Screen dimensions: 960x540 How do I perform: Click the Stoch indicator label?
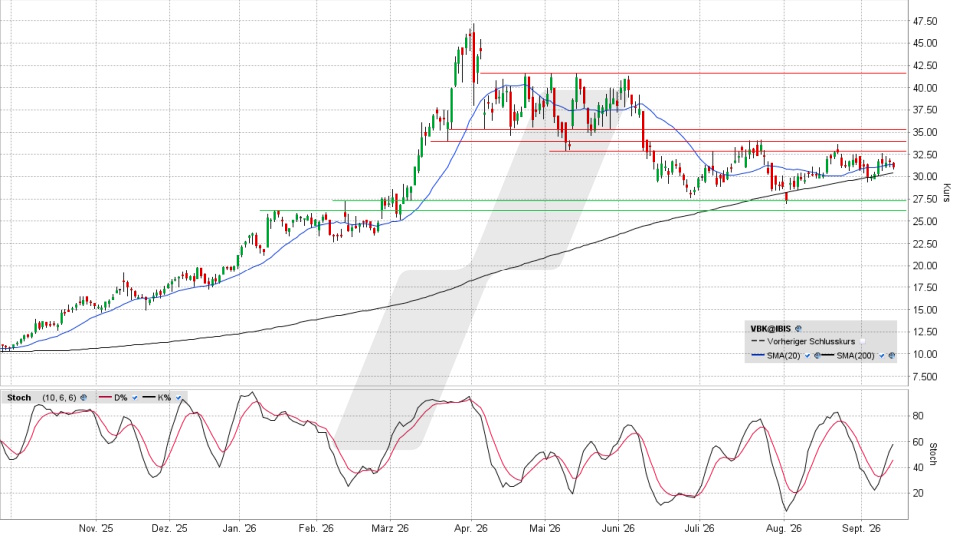[19, 397]
